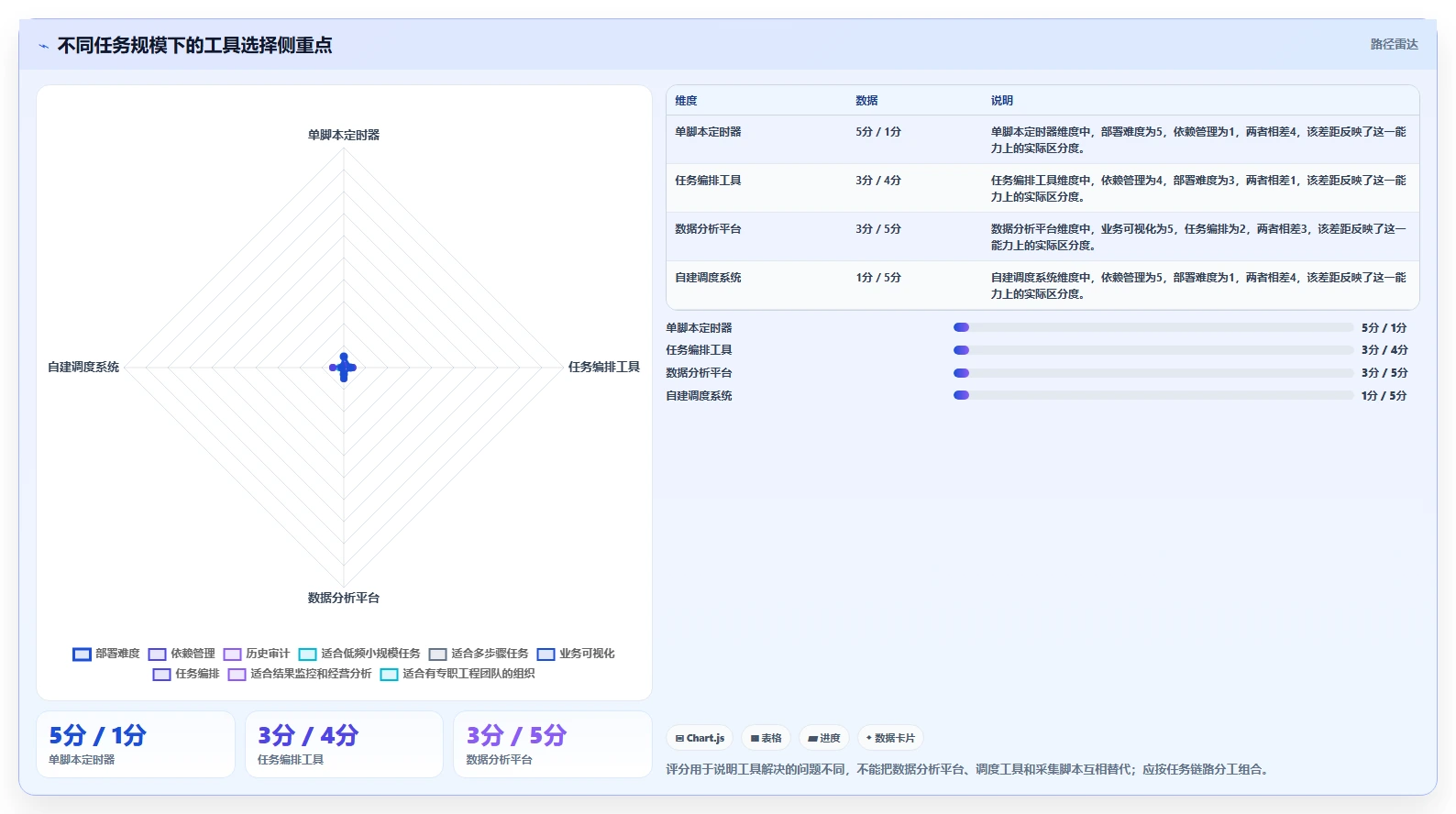The height and width of the screenshot is (814, 1456).
Task: Toggle the 适合有专职工程团队的组织 legend item
Action: pos(458,674)
